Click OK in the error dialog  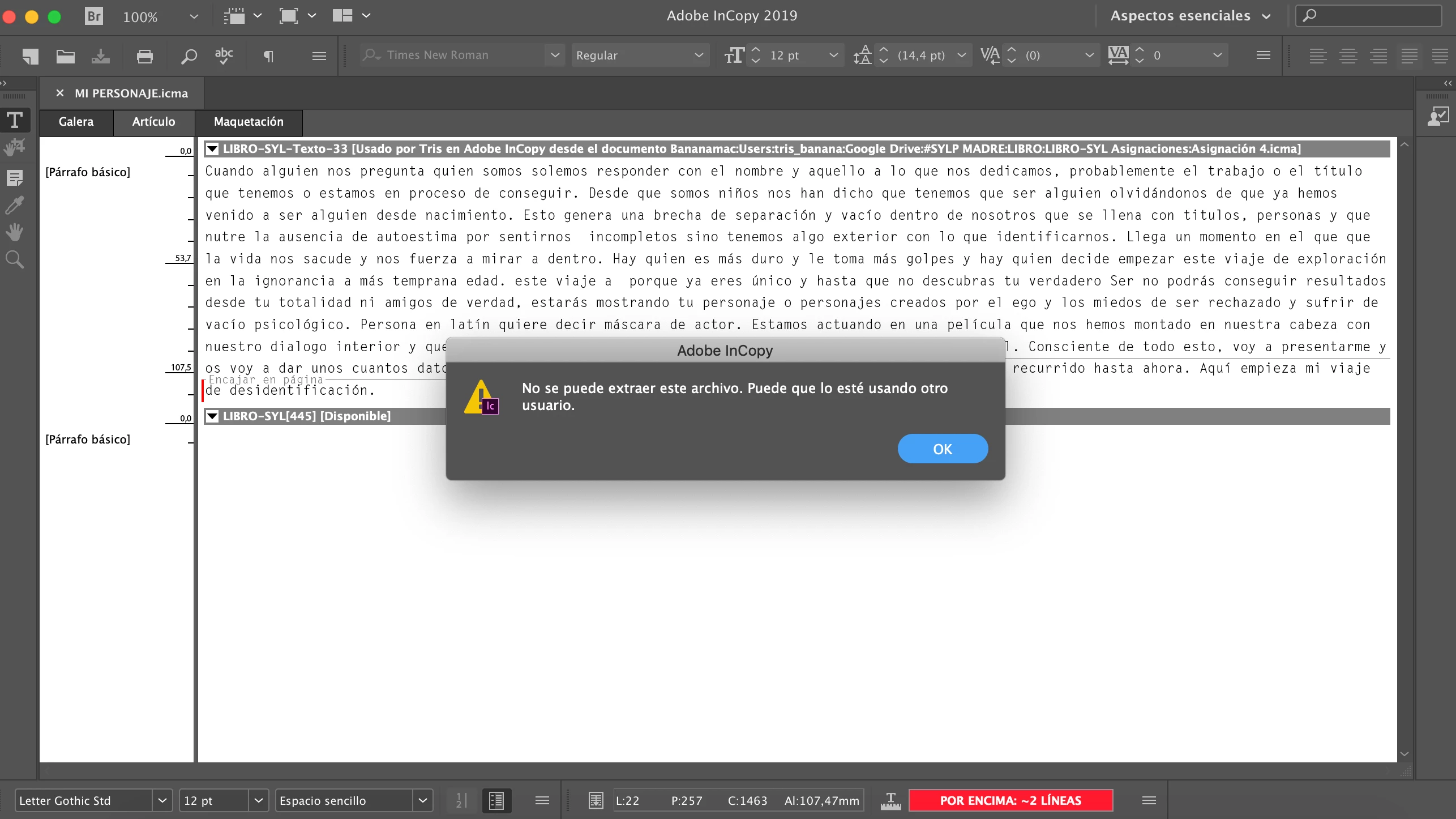pos(942,449)
